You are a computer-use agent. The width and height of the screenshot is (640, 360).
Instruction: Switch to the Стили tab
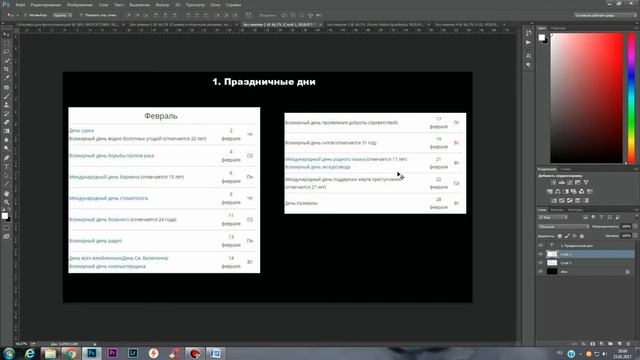pyautogui.click(x=566, y=169)
